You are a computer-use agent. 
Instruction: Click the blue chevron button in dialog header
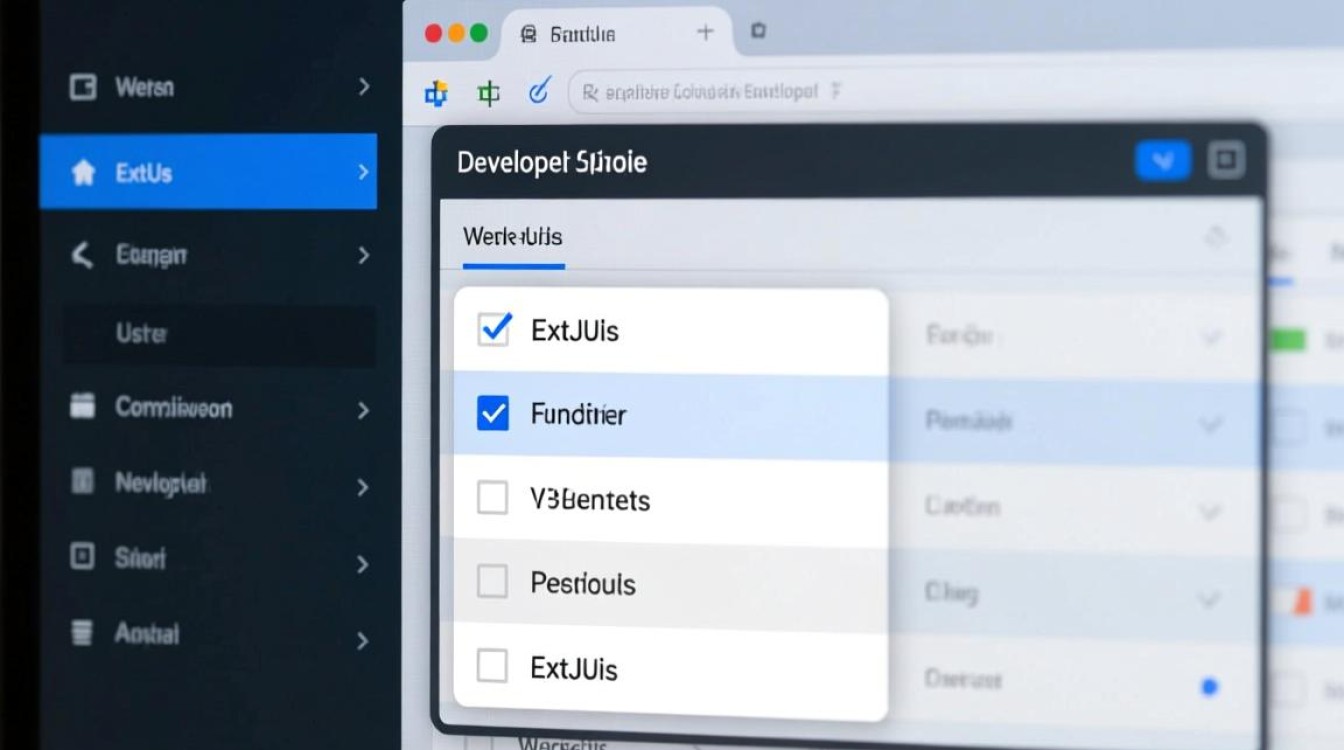point(1163,160)
